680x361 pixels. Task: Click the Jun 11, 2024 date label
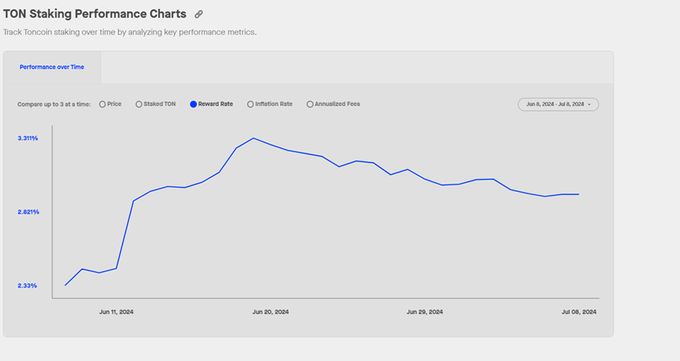click(116, 312)
